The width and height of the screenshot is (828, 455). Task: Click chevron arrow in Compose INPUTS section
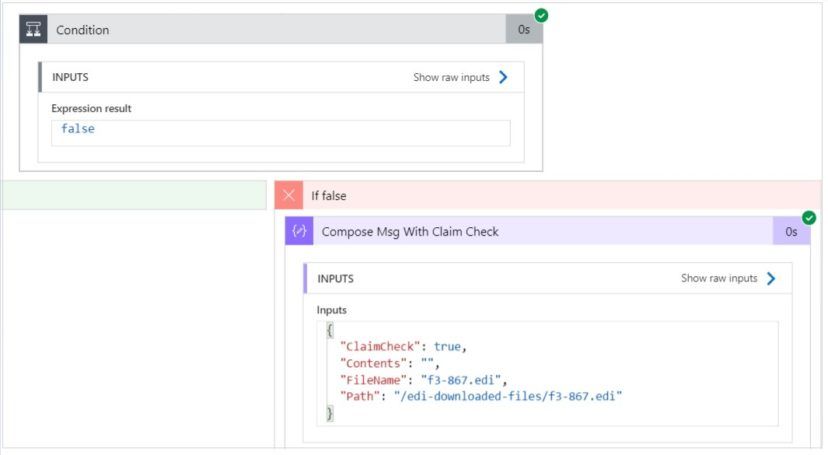click(x=770, y=279)
